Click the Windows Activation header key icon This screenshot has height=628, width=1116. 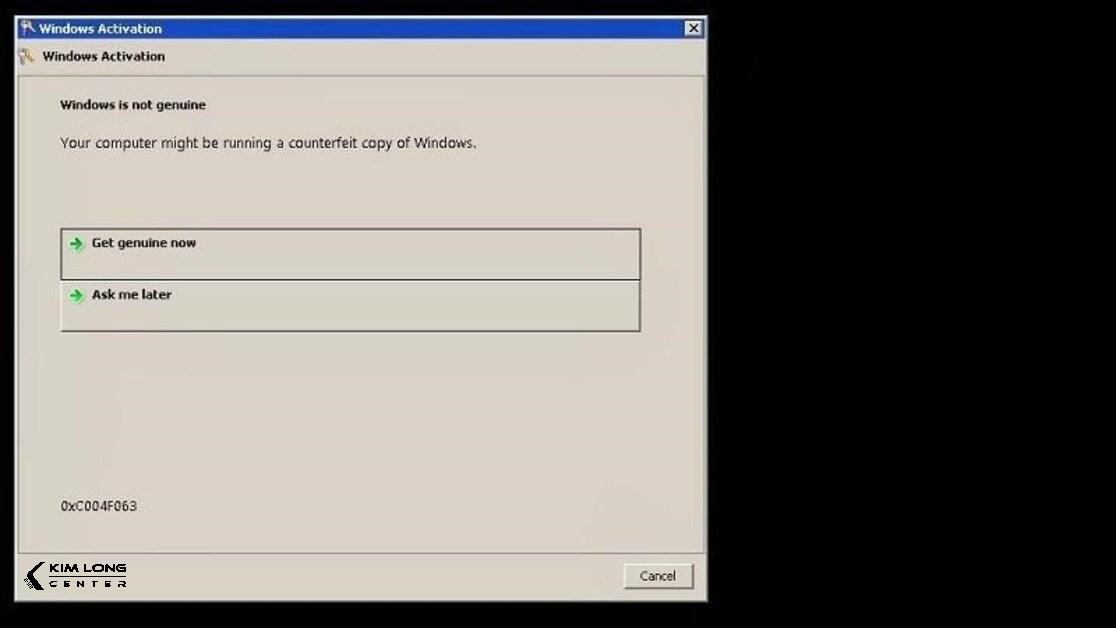point(26,56)
